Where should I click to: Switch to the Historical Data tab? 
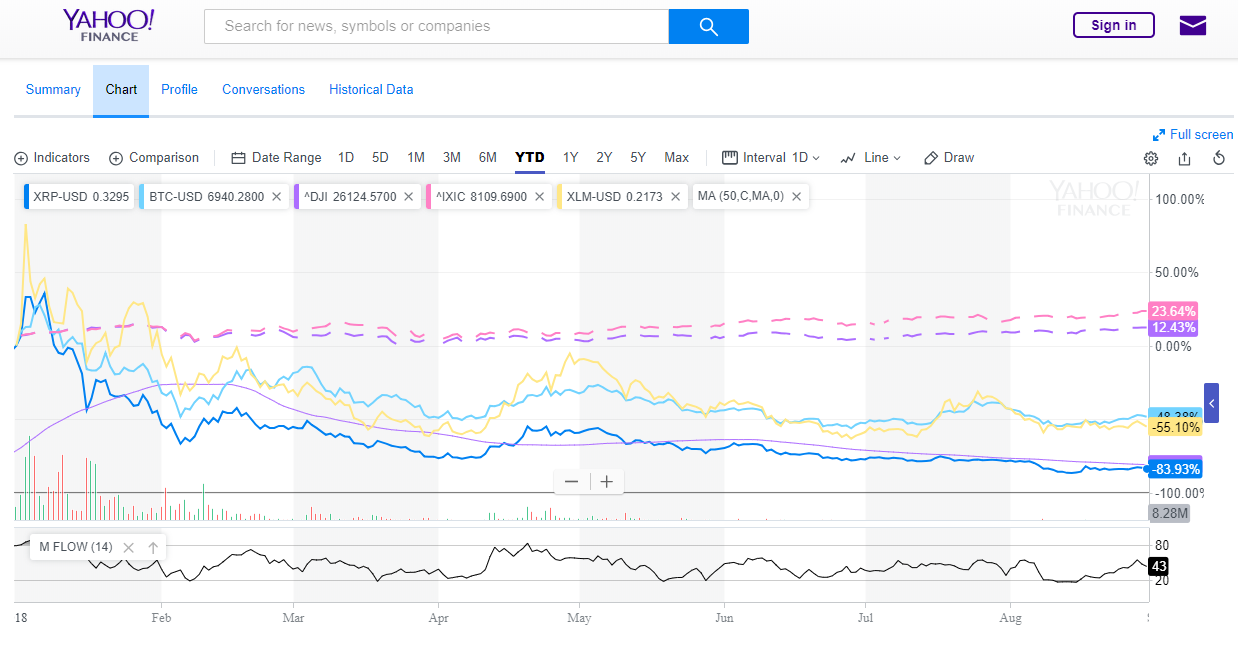[371, 90]
